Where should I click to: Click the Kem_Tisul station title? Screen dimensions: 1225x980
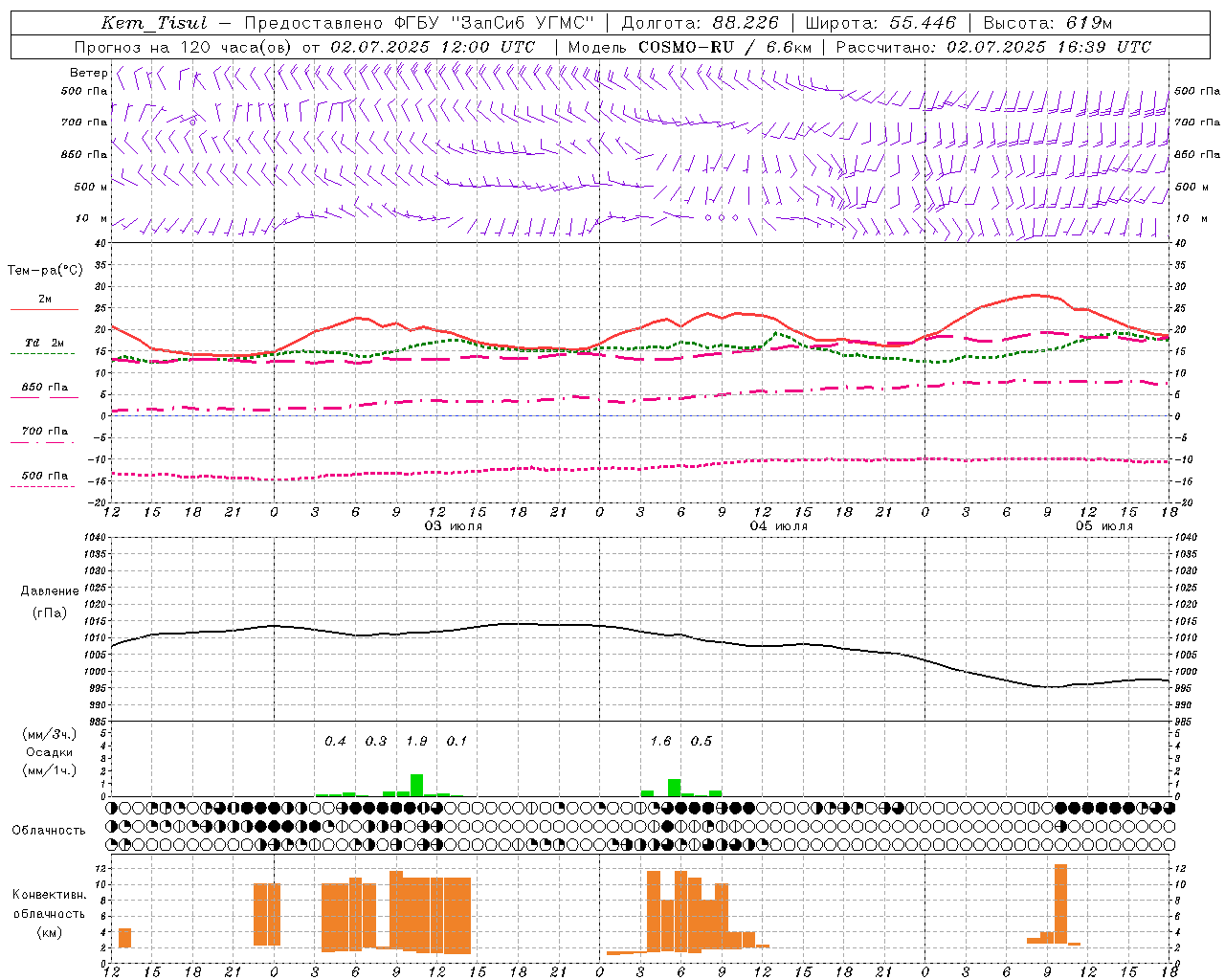point(154,23)
